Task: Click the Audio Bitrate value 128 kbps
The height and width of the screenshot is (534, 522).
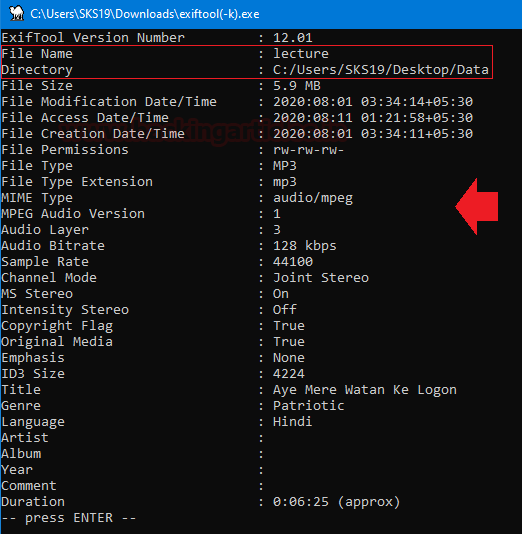Action: pyautogui.click(x=304, y=246)
